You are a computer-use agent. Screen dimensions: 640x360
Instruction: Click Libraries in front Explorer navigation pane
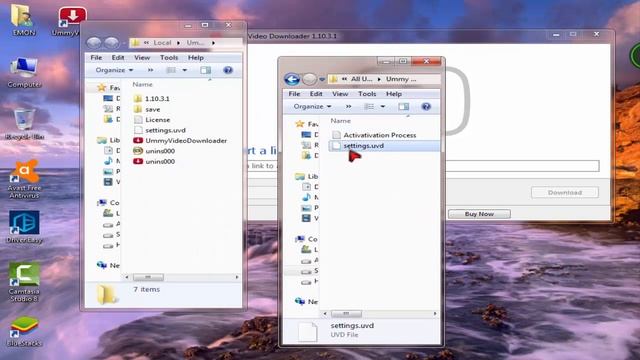[x=307, y=176]
